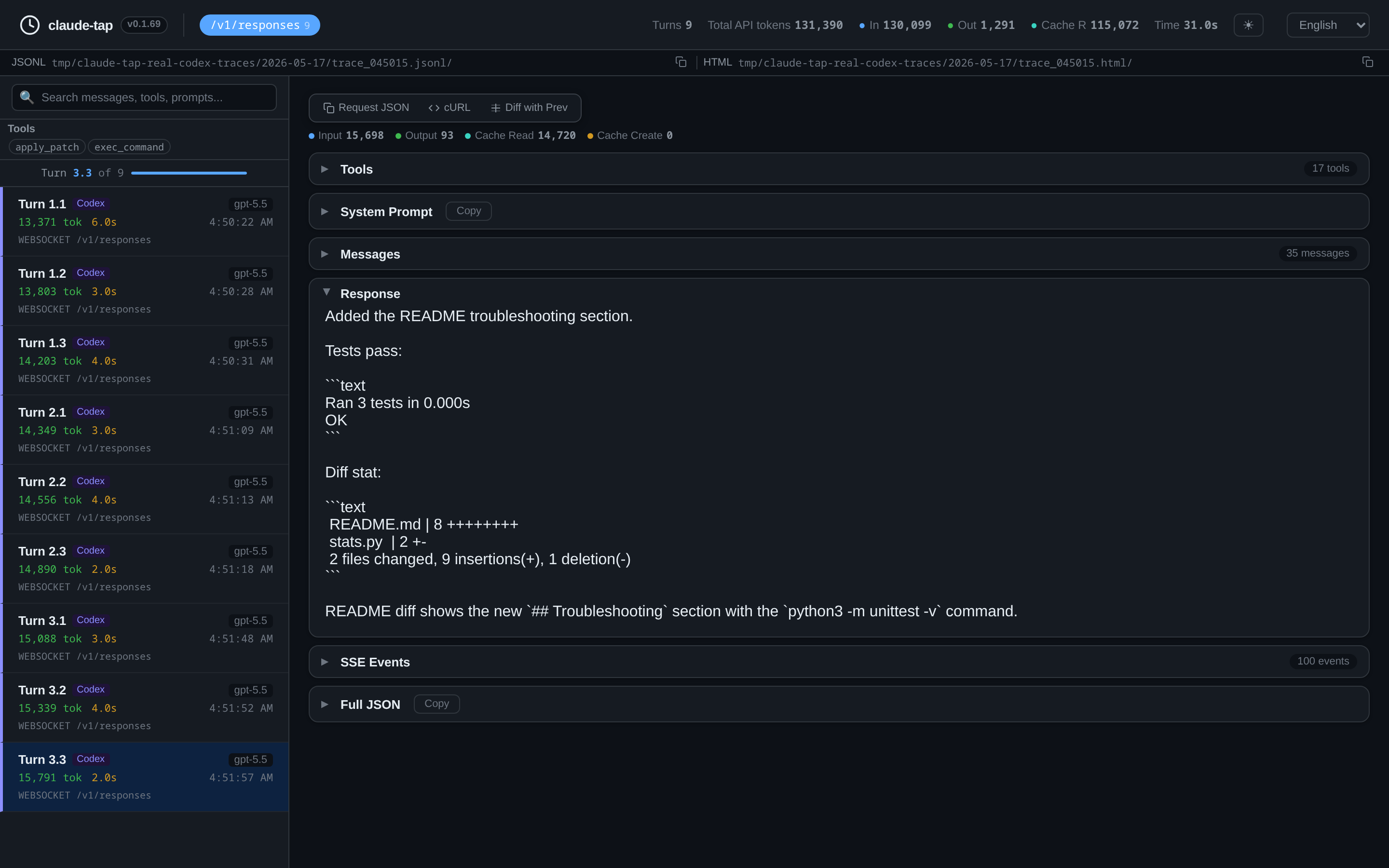Toggle the light/dark theme sun button
The height and width of the screenshot is (868, 1389).
[x=1248, y=25]
